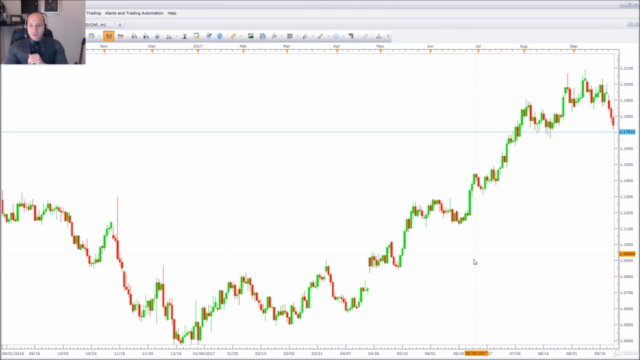Click the orange 1.09404 price label
The width and height of the screenshot is (640, 360).
coord(627,254)
